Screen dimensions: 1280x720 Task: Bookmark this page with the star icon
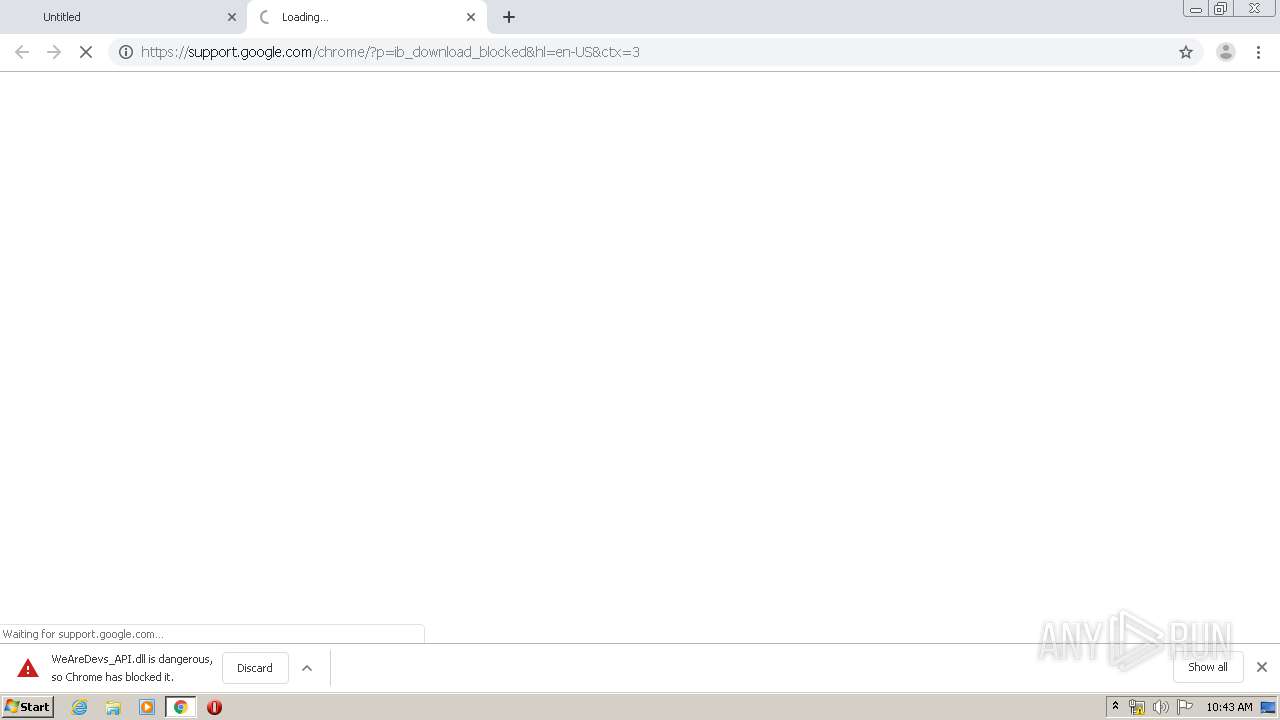point(1186,52)
